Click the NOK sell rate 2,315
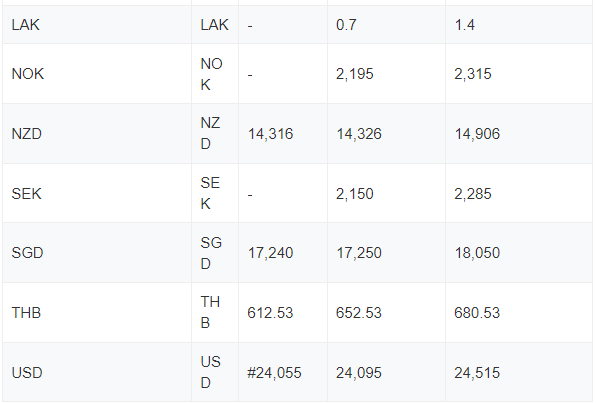 click(x=473, y=74)
